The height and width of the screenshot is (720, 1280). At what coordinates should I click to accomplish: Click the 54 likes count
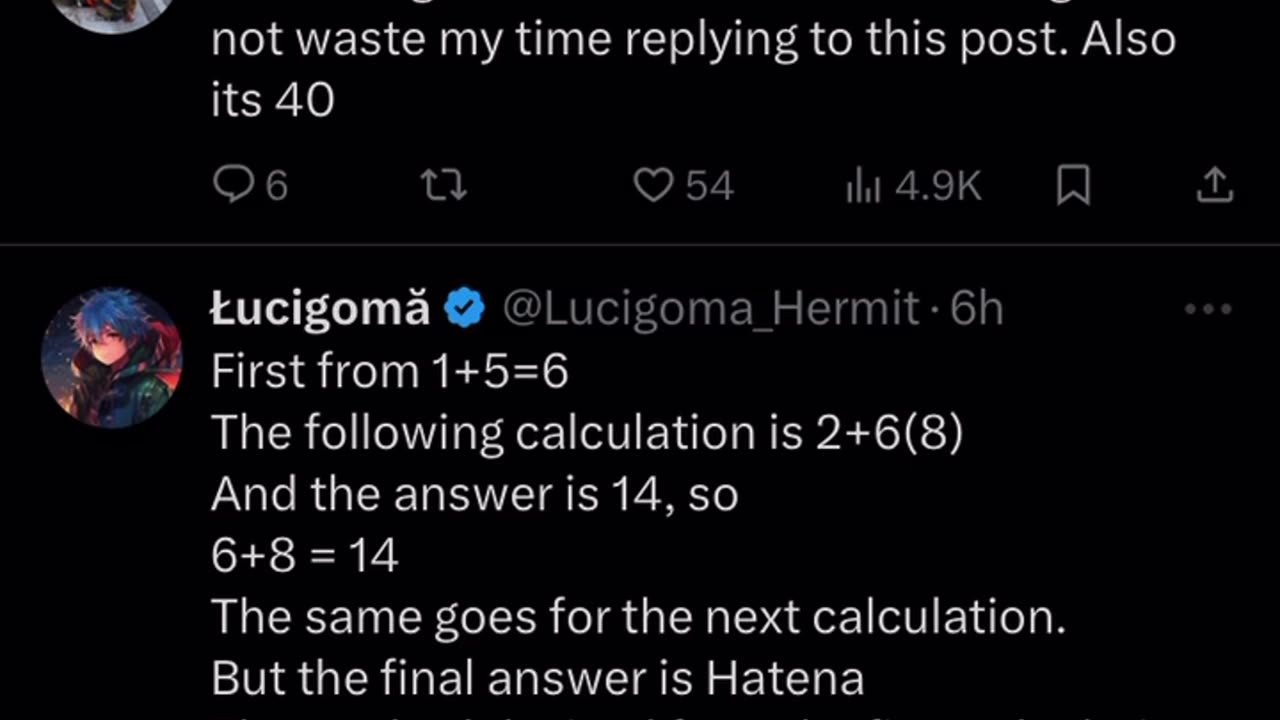click(709, 186)
